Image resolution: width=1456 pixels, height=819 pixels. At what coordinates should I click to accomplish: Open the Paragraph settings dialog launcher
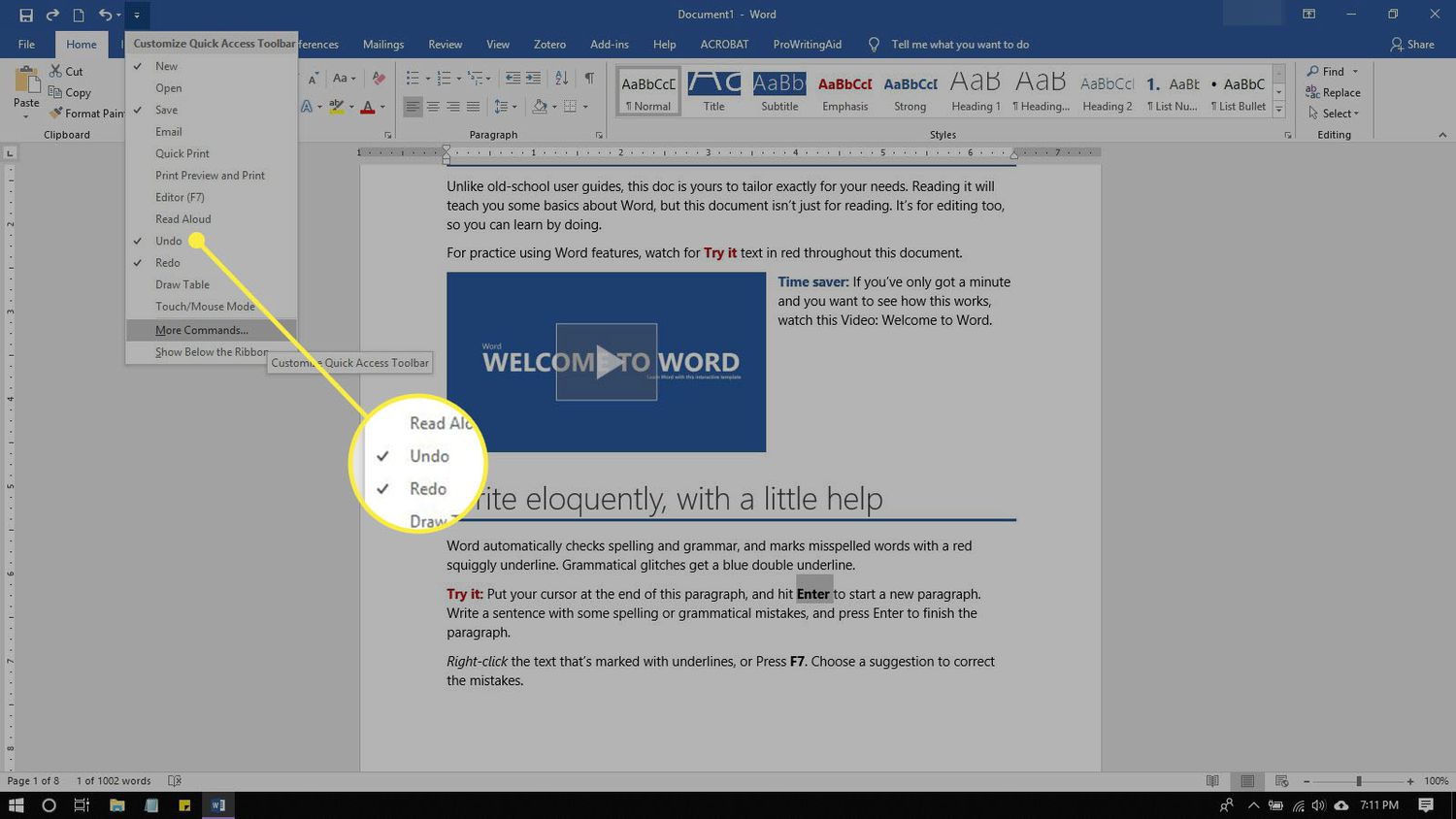point(599,135)
